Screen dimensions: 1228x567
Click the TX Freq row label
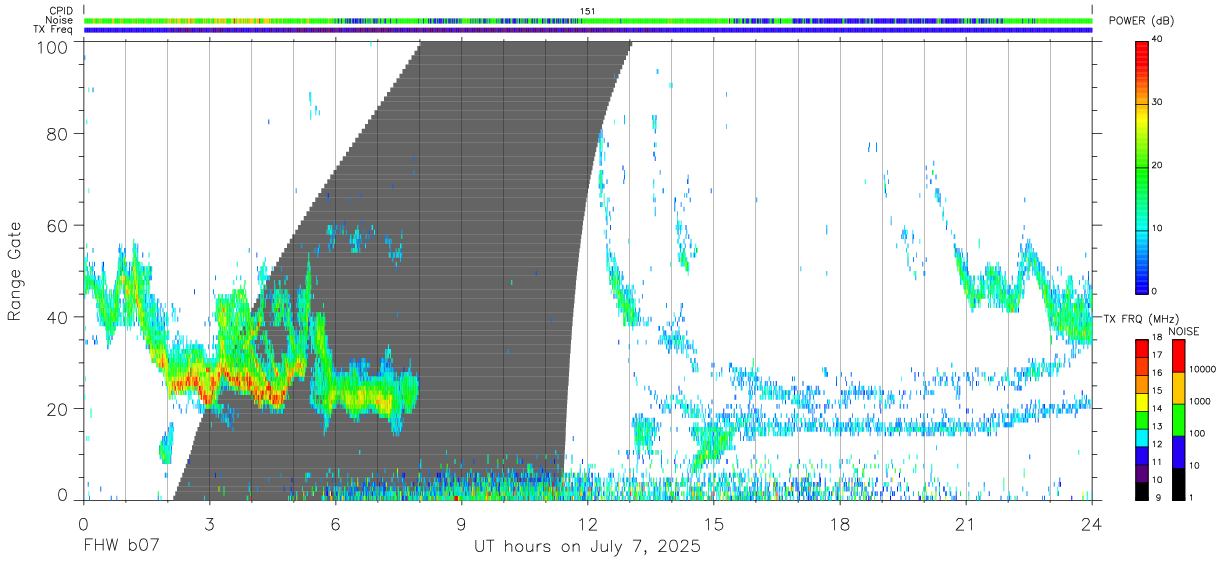point(54,29)
